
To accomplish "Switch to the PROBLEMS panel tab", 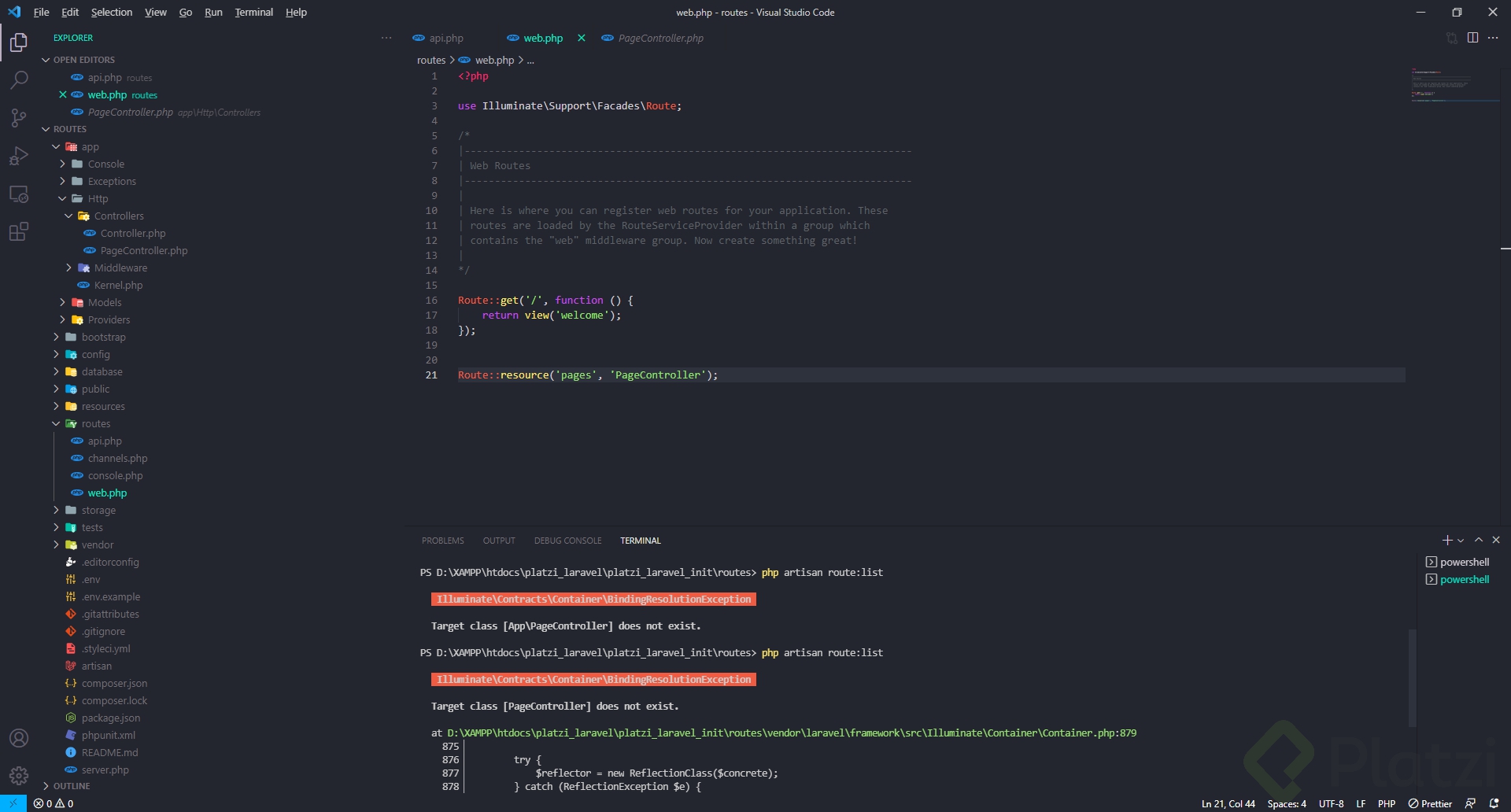I will tap(442, 541).
